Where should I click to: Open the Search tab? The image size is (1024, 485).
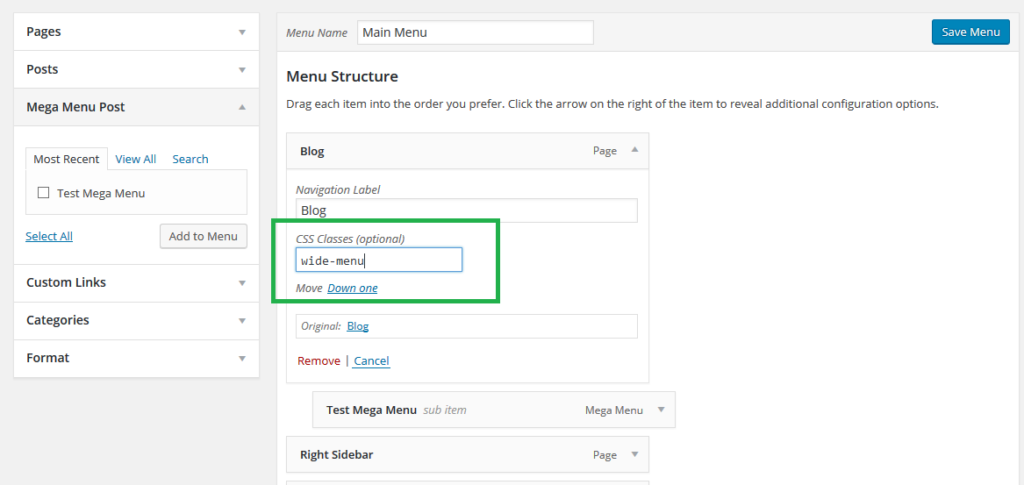(x=190, y=159)
